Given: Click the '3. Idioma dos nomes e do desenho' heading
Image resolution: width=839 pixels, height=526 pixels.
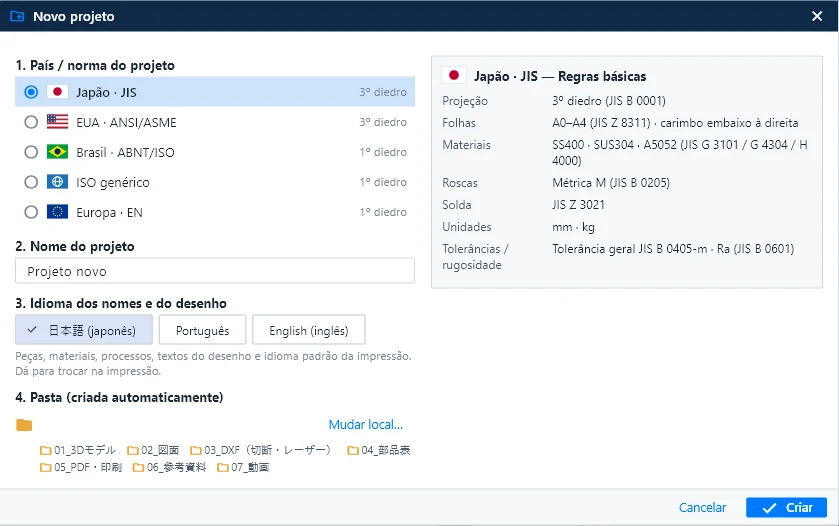Looking at the screenshot, I should click(121, 303).
